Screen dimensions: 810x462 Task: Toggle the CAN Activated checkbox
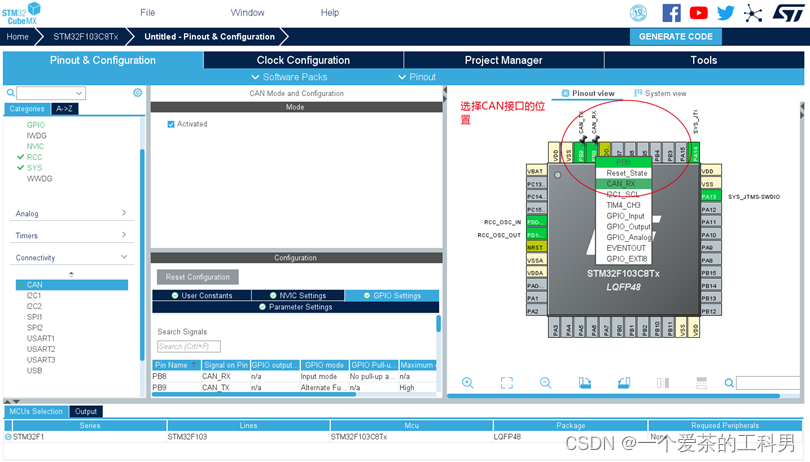click(x=171, y=124)
